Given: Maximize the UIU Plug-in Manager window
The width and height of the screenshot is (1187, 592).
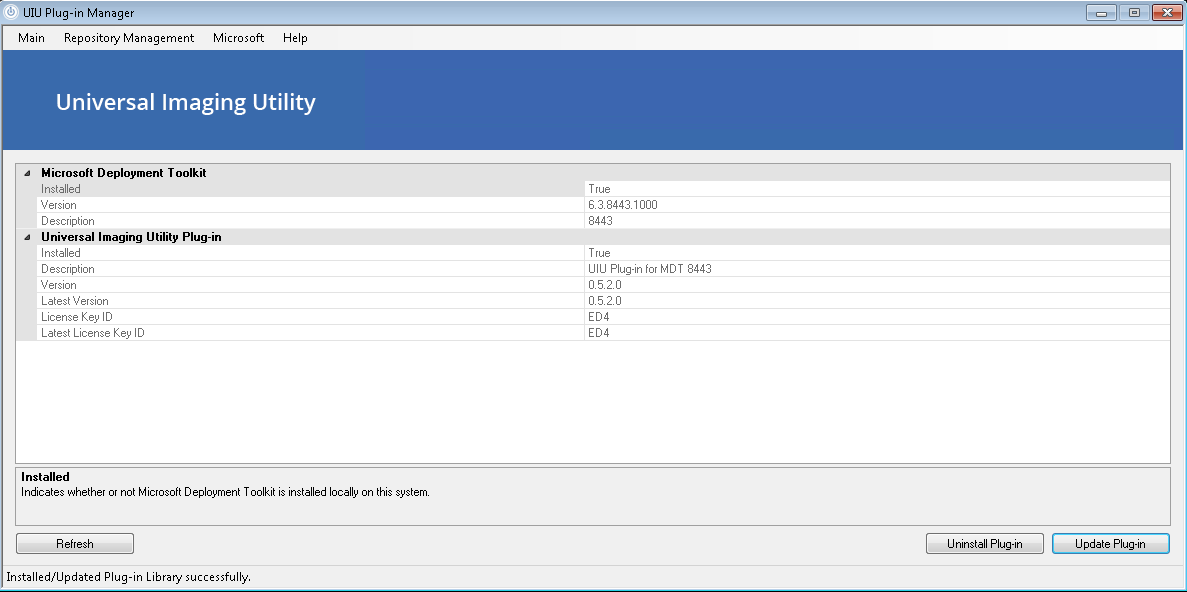Looking at the screenshot, I should click(1134, 13).
